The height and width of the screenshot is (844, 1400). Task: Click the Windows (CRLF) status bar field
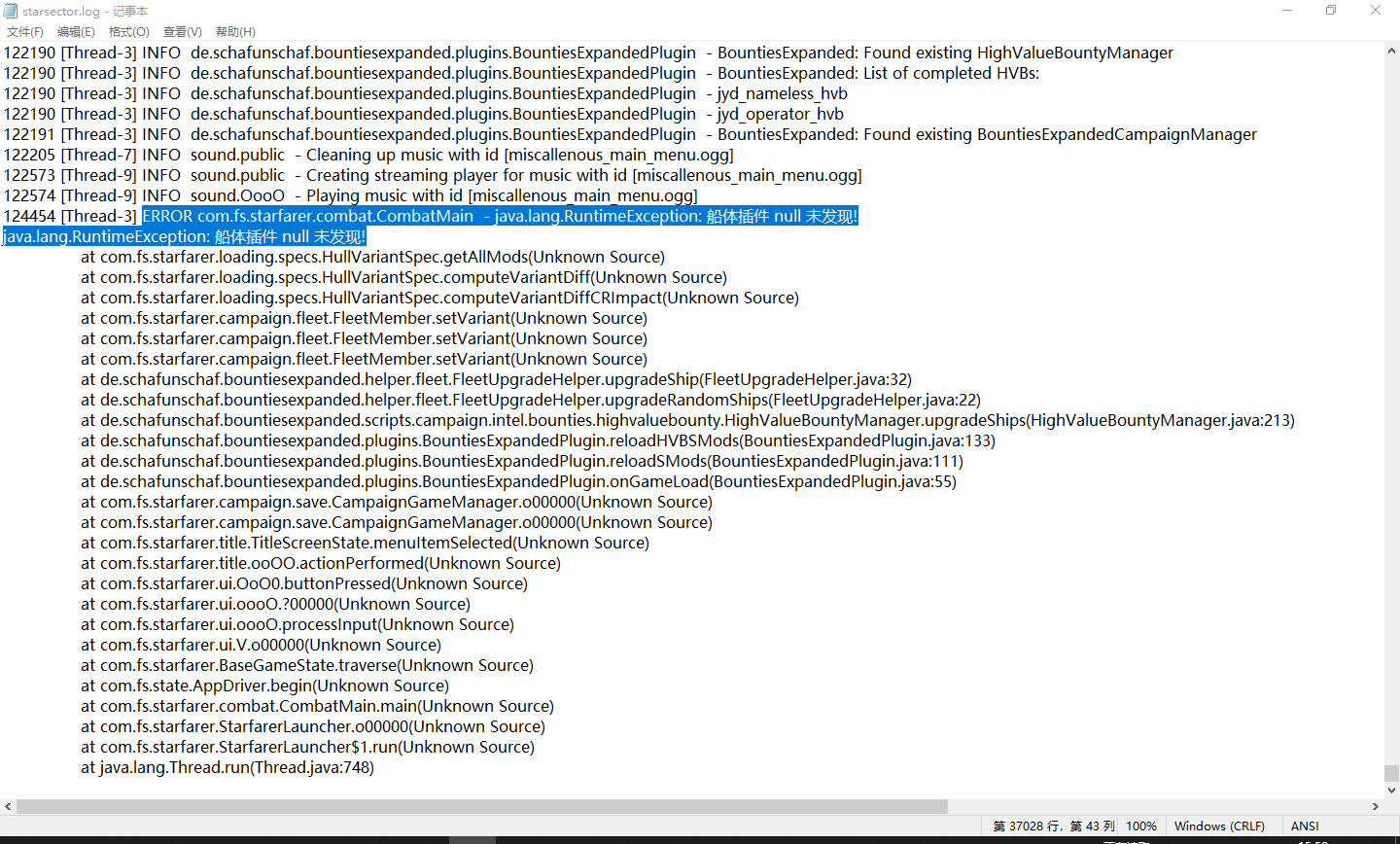pyautogui.click(x=1219, y=826)
